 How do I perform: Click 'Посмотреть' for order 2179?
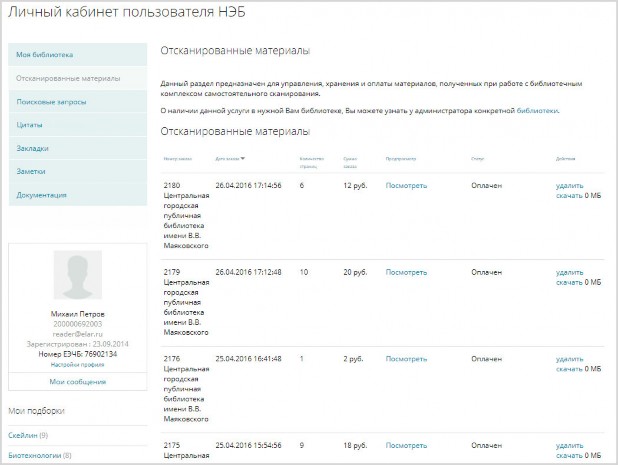tap(406, 272)
